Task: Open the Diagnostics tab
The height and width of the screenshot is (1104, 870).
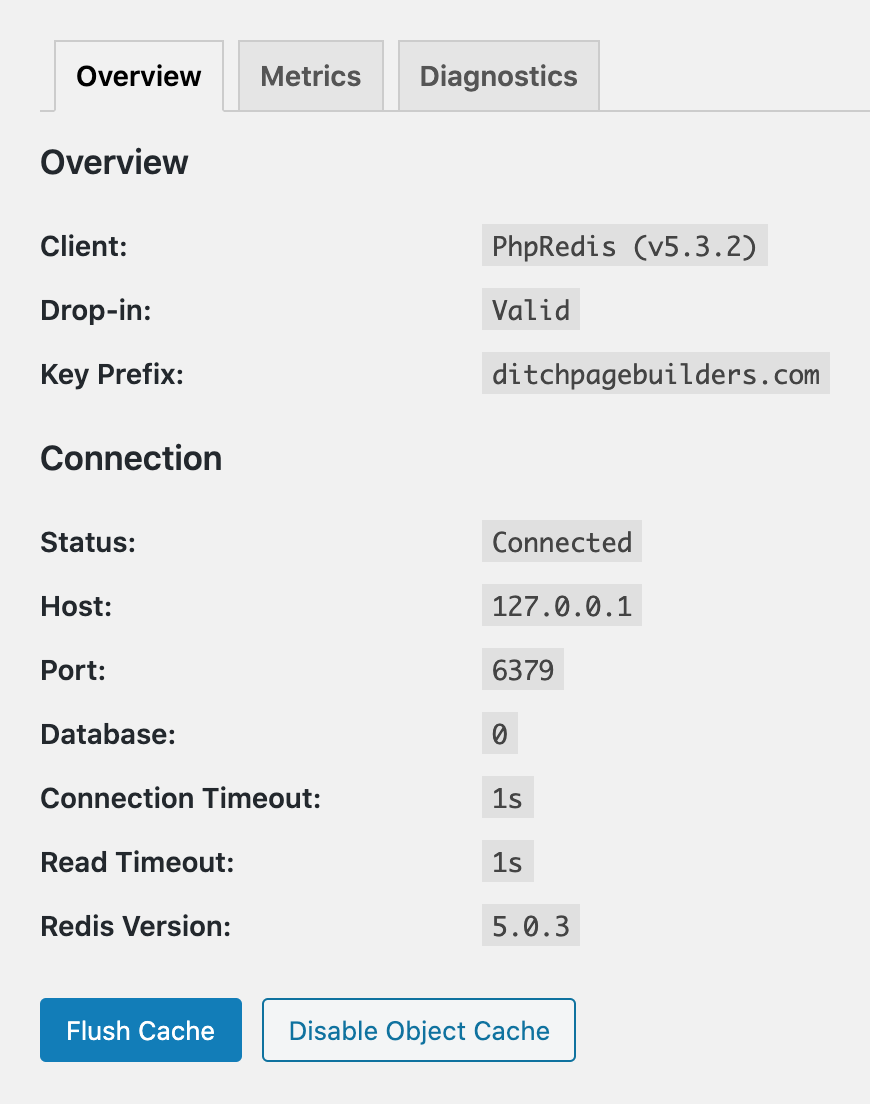Action: tap(498, 76)
